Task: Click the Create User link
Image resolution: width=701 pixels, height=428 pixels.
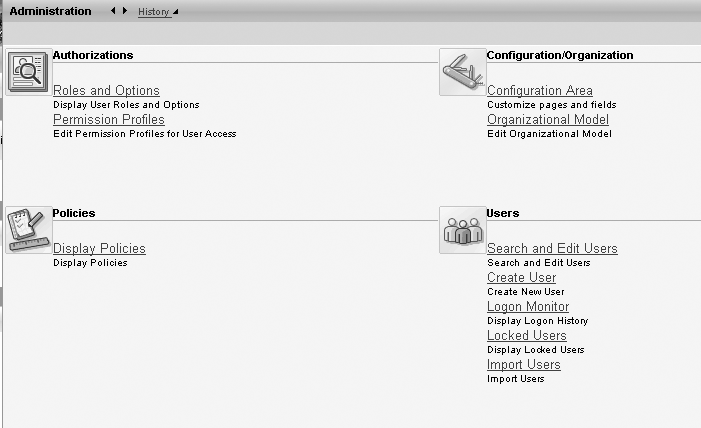Action: [x=521, y=278]
